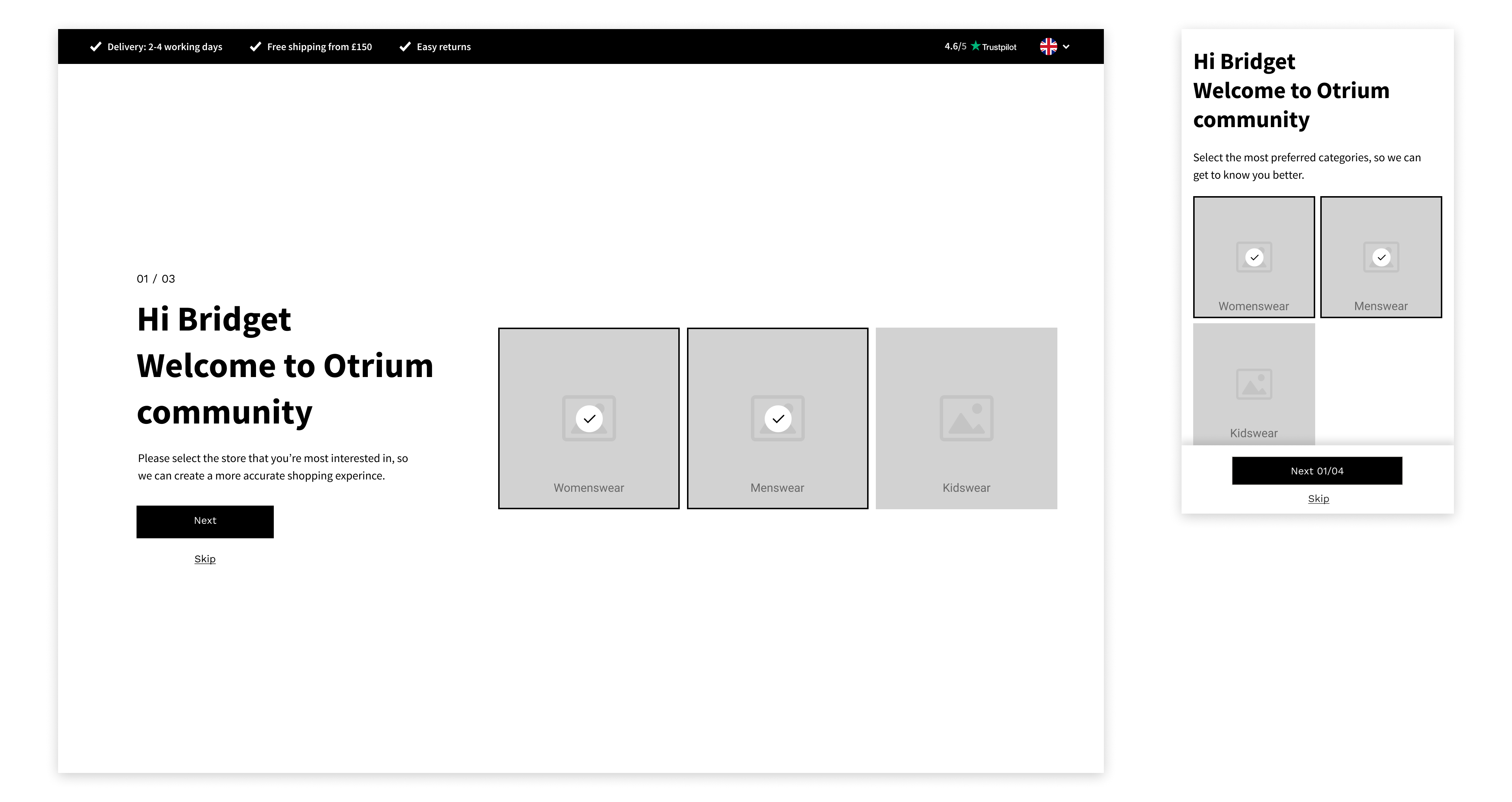Deselect Menswear card in desktop view
The image size is (1512, 802).
tap(778, 418)
